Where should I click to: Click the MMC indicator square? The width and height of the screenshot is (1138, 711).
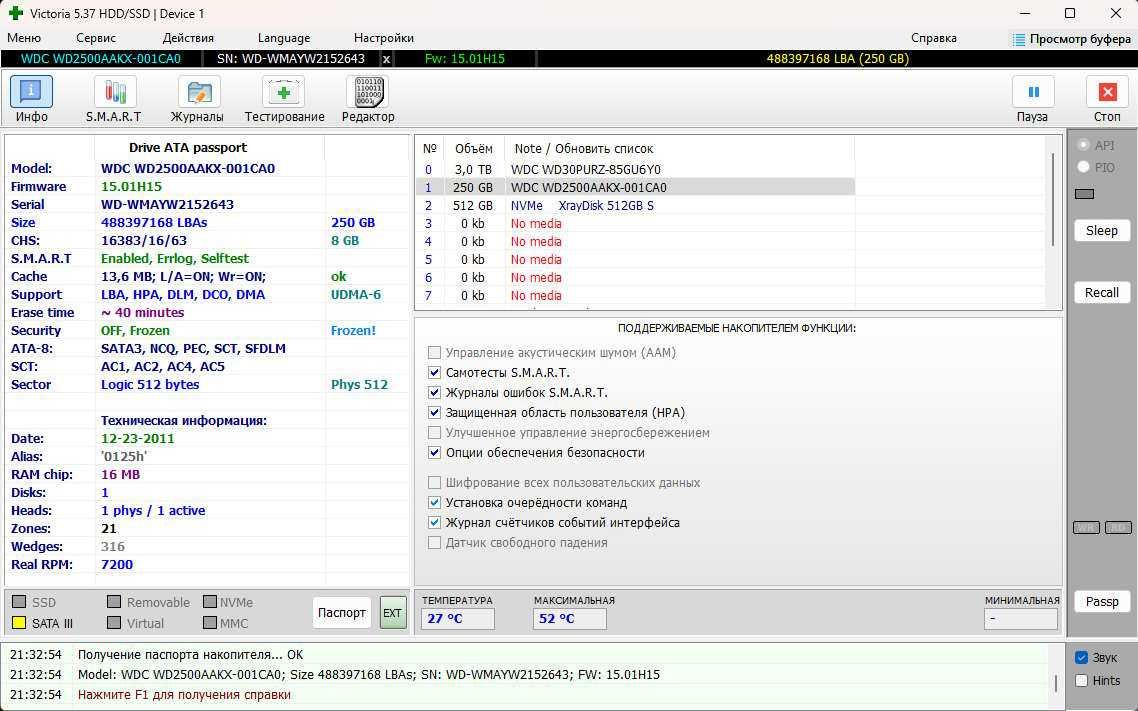210,622
